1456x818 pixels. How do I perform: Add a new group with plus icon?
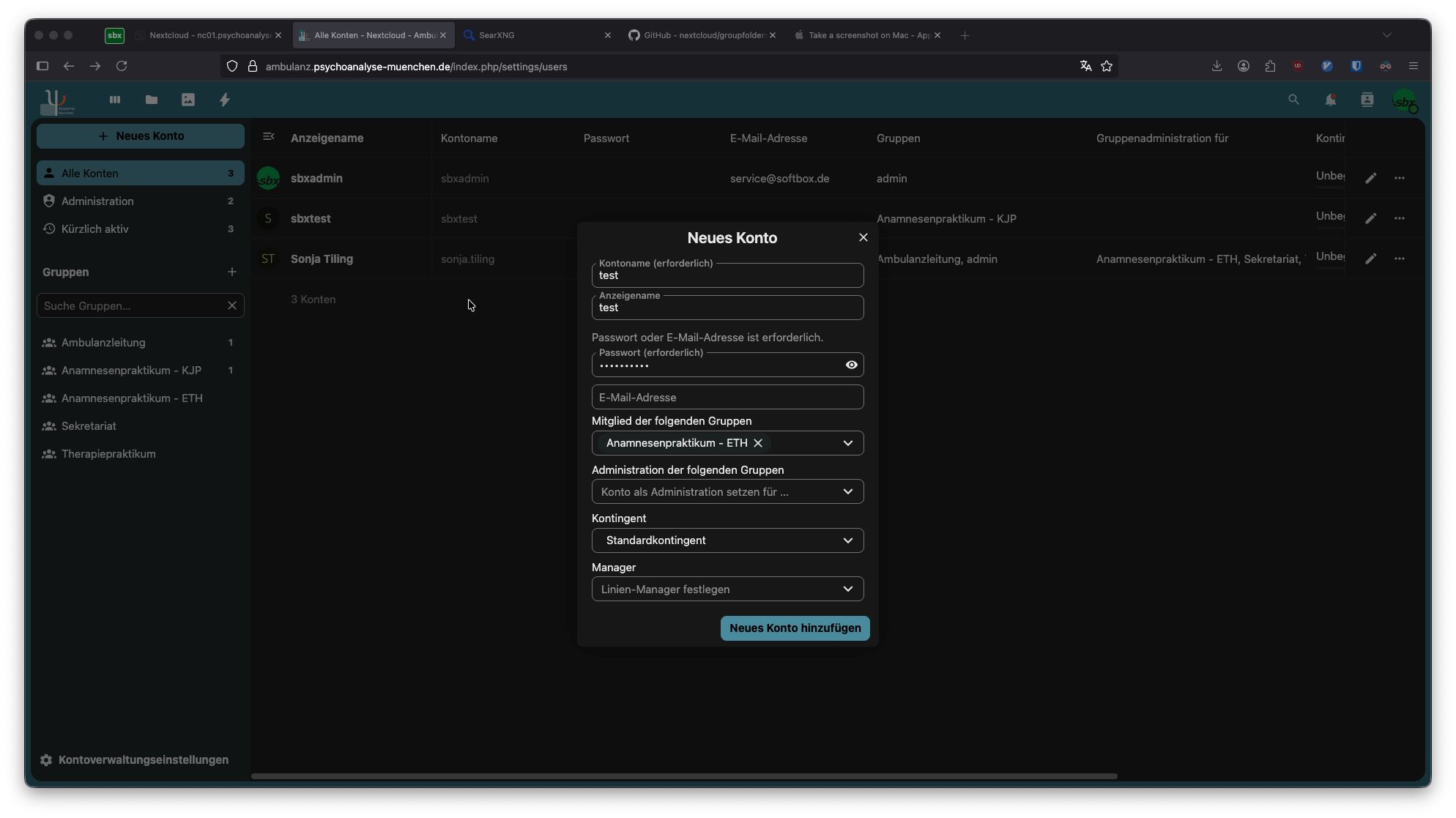click(232, 272)
